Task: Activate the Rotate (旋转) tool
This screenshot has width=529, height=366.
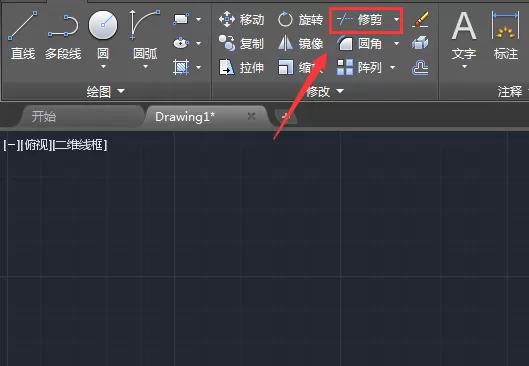Action: tap(300, 20)
